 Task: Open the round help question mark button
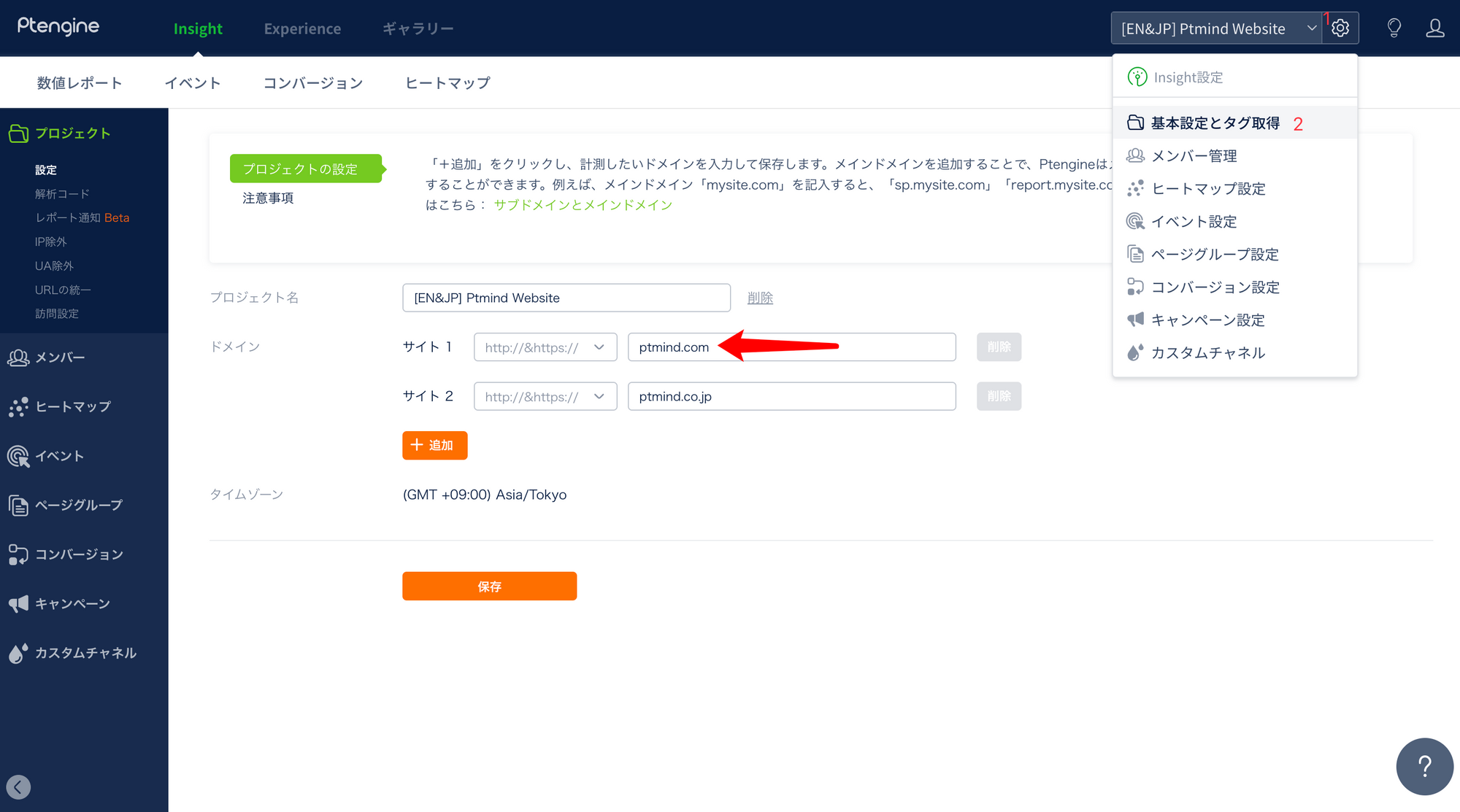[x=1424, y=766]
